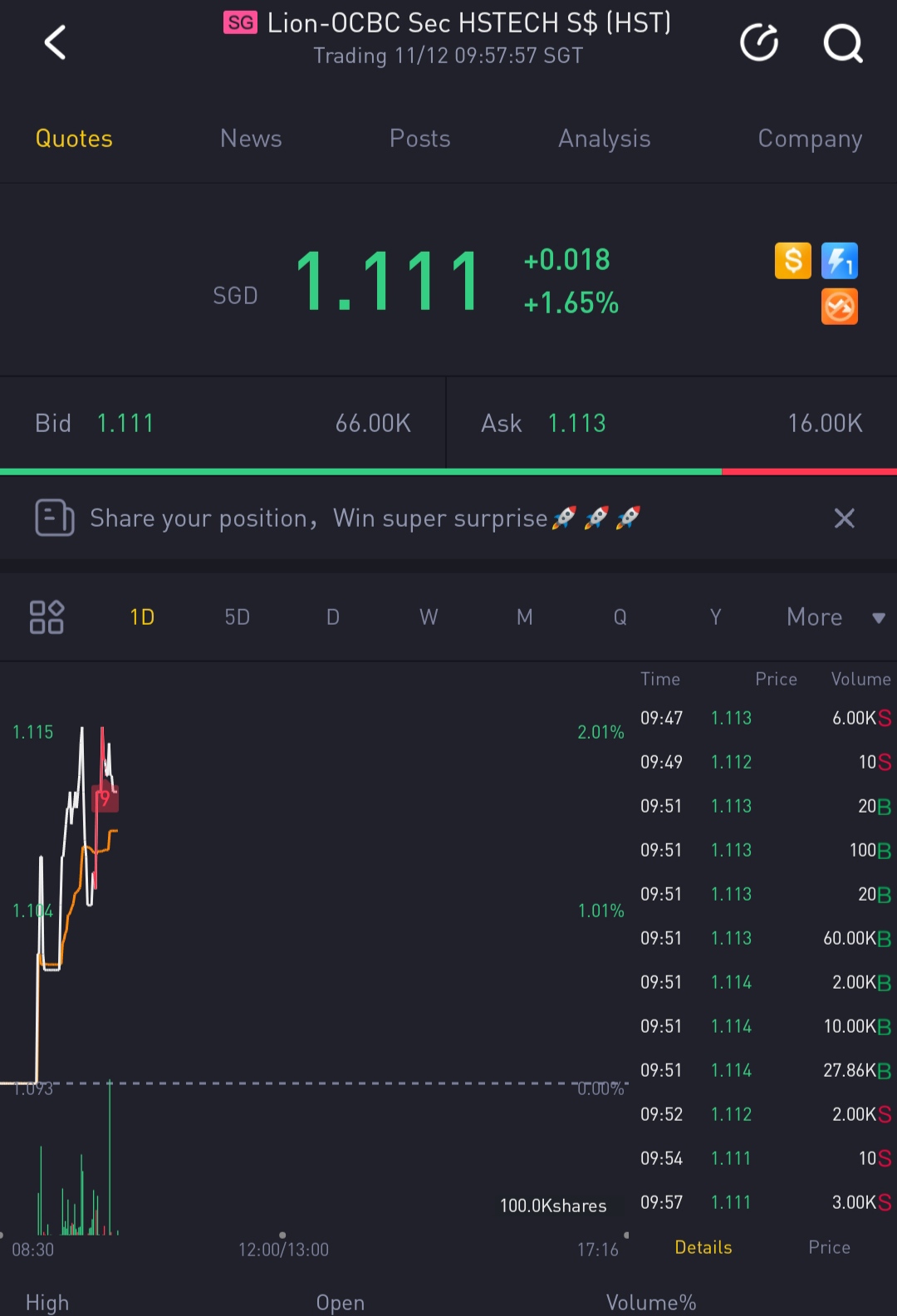897x1316 pixels.
Task: Tap the pink SG market badge
Action: (x=240, y=22)
